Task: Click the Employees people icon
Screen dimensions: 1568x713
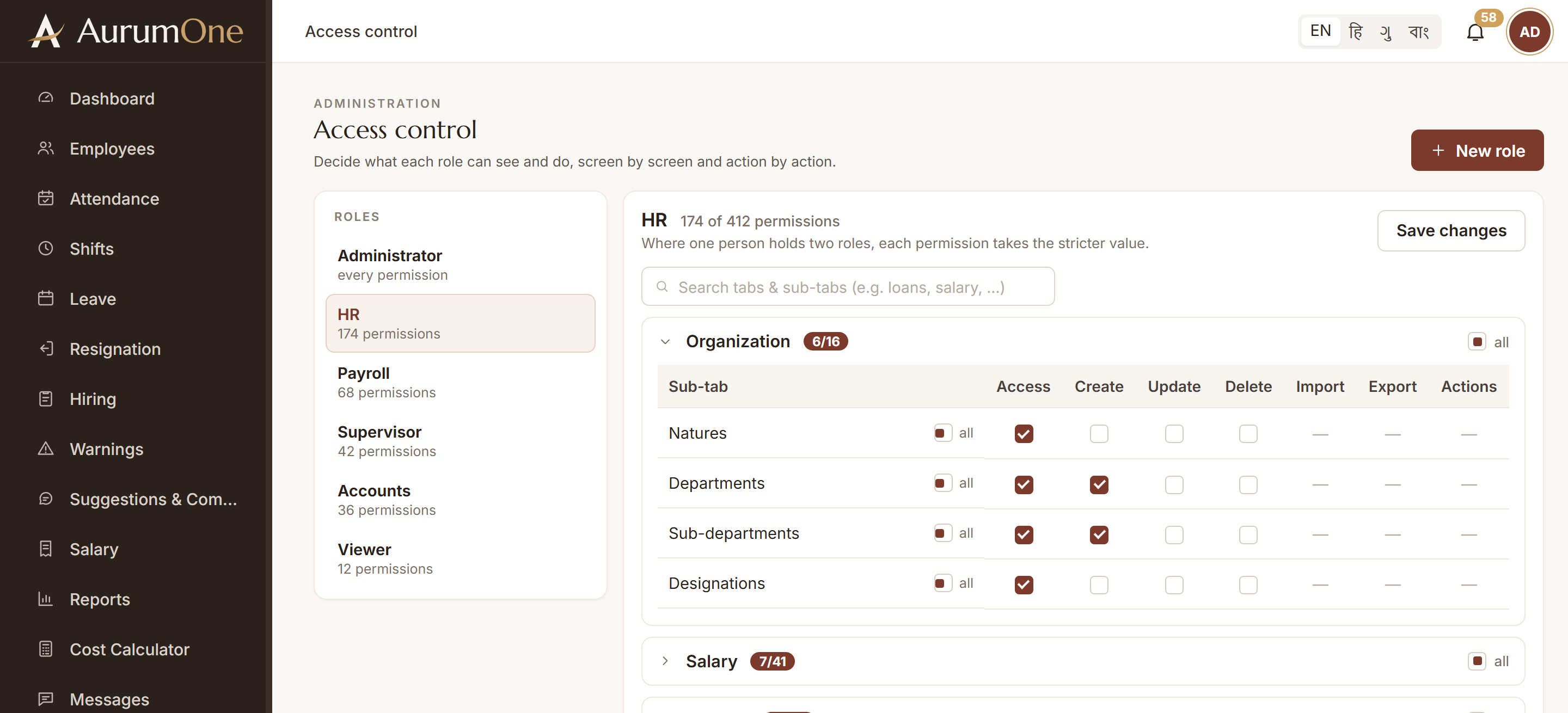Action: [x=46, y=148]
